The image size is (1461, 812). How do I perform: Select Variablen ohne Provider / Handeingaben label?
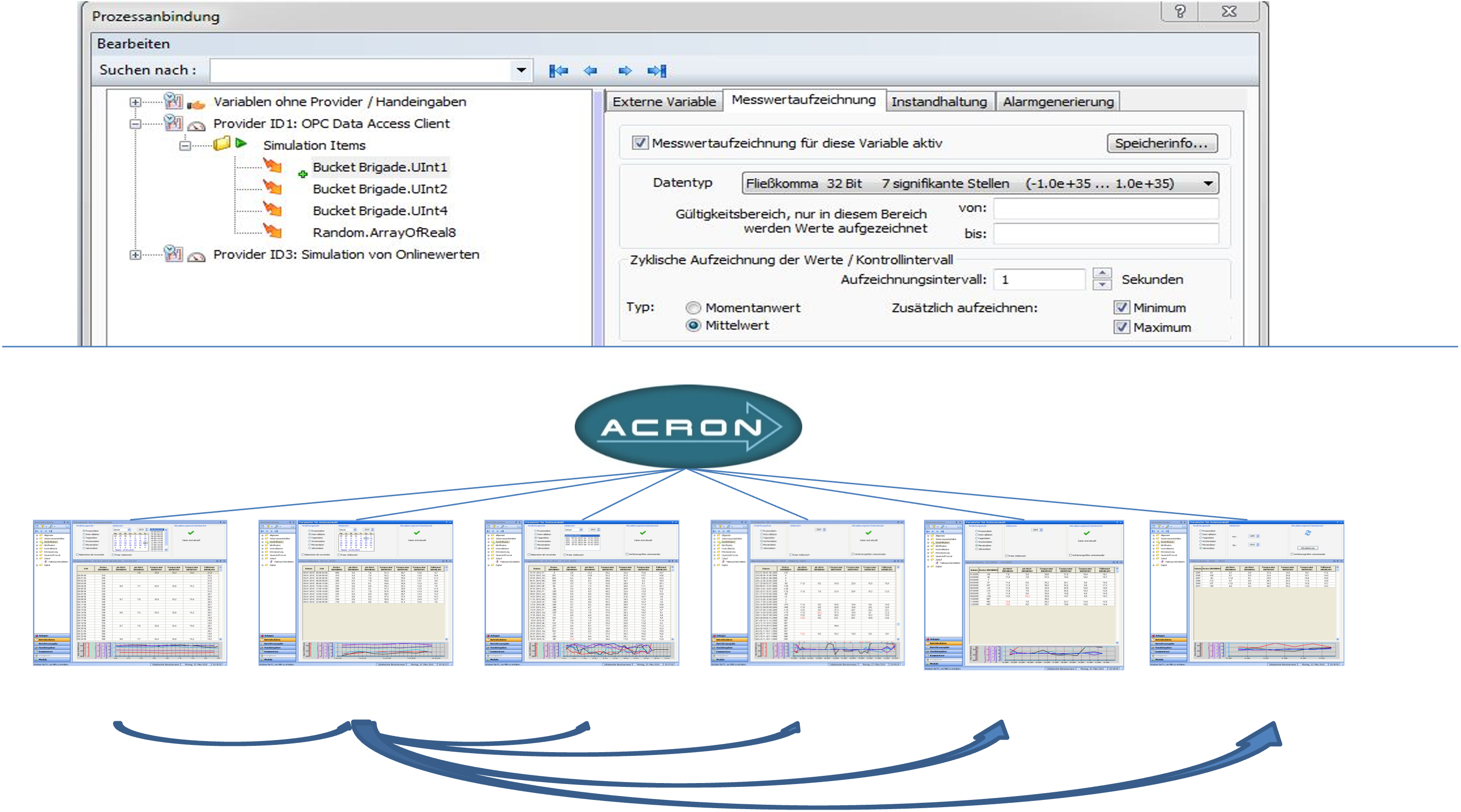pos(340,102)
